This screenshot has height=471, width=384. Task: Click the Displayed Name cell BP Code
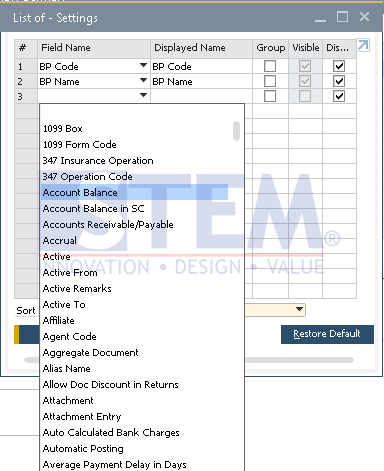tap(202, 66)
